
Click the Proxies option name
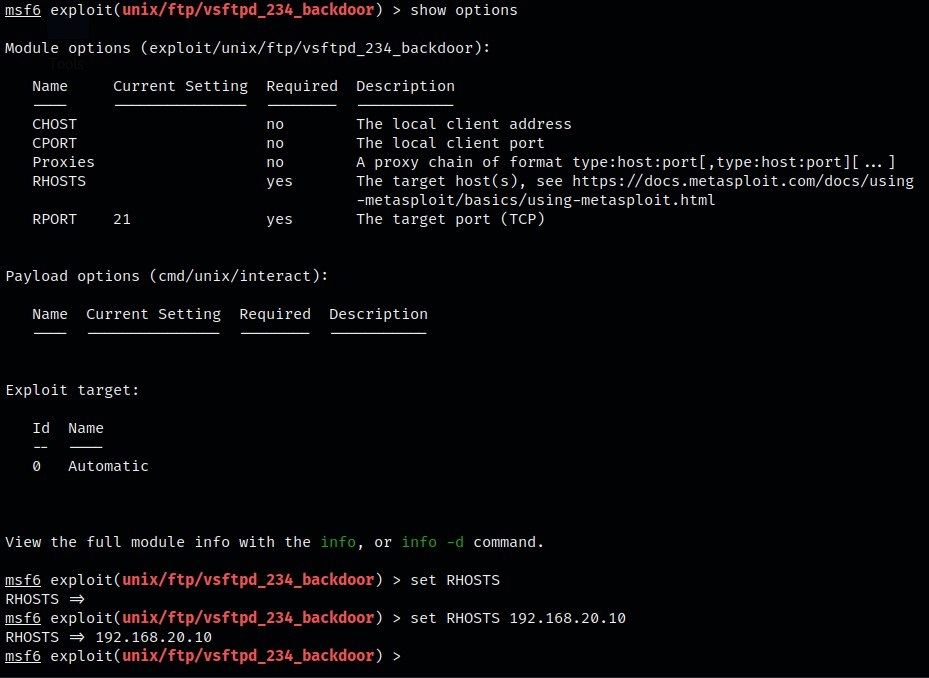click(63, 162)
